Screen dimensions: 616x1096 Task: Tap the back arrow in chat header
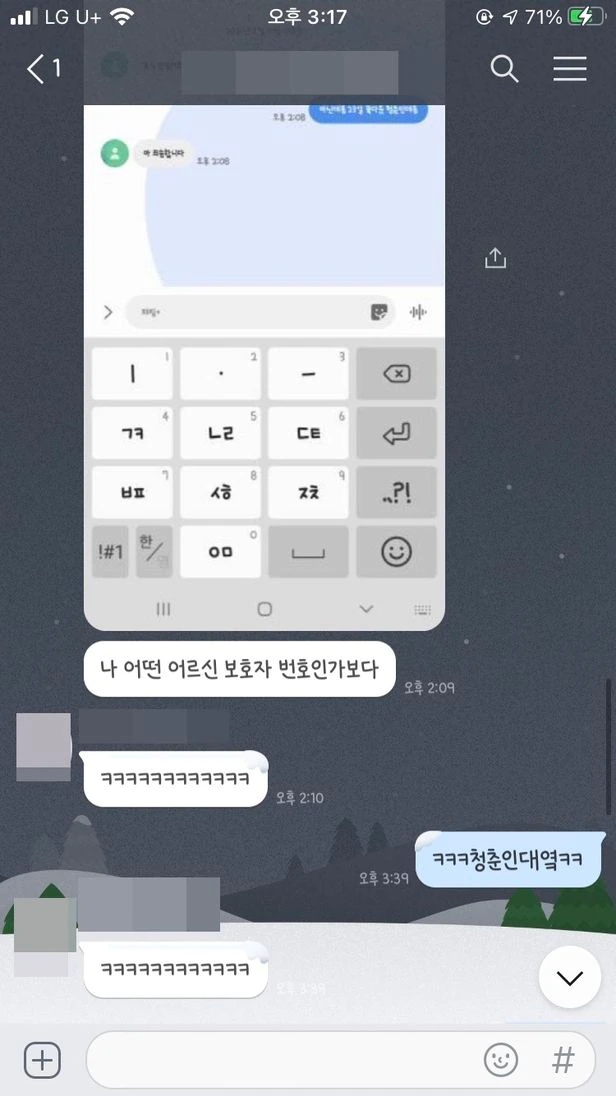point(35,68)
